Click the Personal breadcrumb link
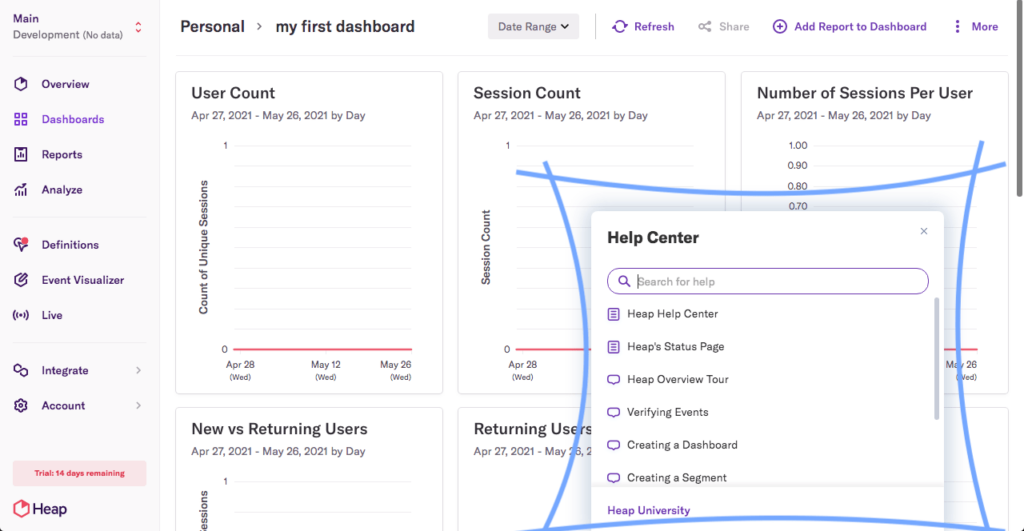This screenshot has height=531, width=1024. 212,27
